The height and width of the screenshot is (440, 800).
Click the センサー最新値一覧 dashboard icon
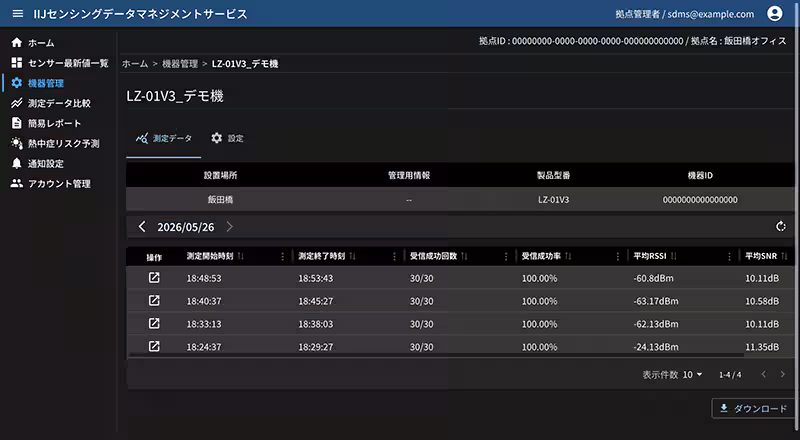pos(17,63)
